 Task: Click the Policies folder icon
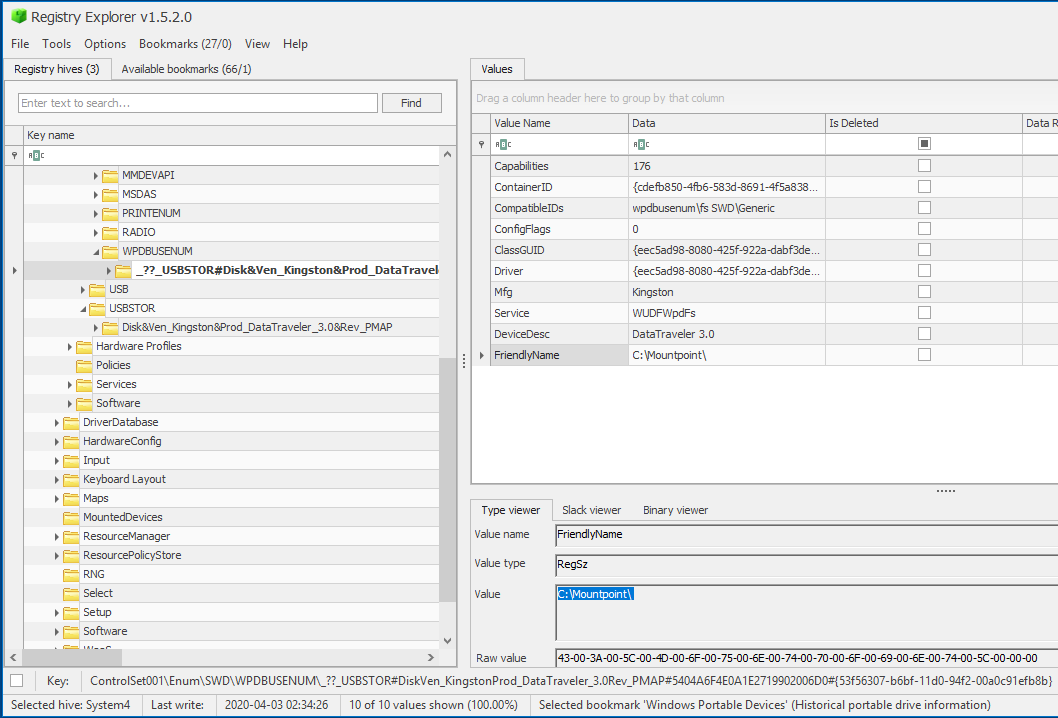pos(84,365)
